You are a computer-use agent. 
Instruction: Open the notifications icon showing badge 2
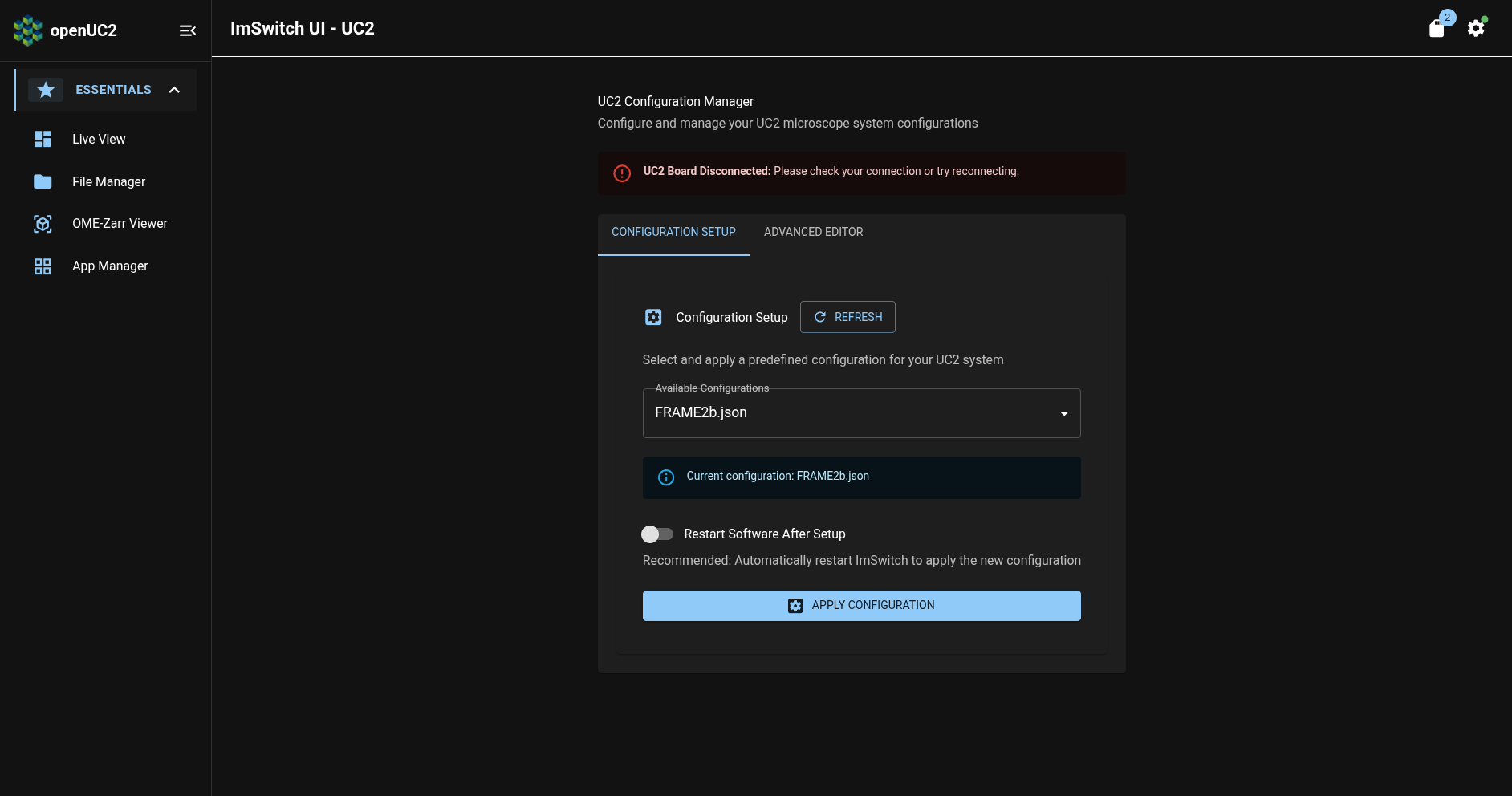tap(1438, 27)
